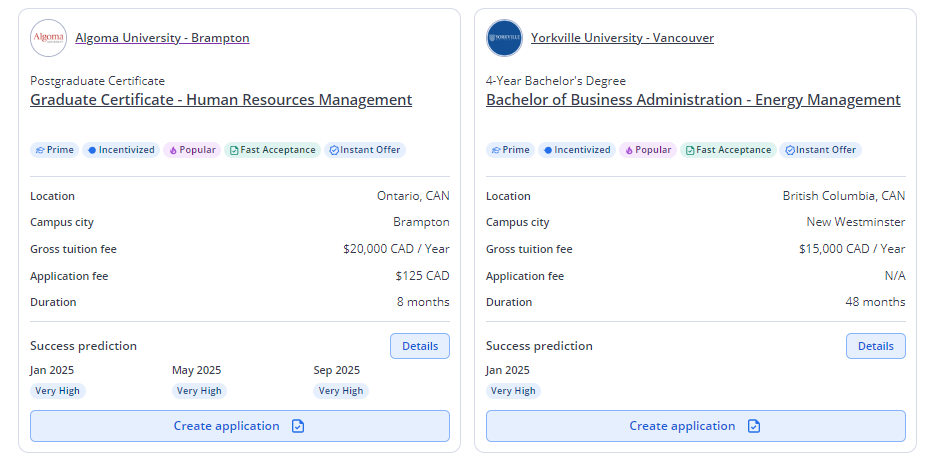Image resolution: width=930 pixels, height=461 pixels.
Task: Click Fast Acceptance tag on Algoma card
Action: point(272,150)
